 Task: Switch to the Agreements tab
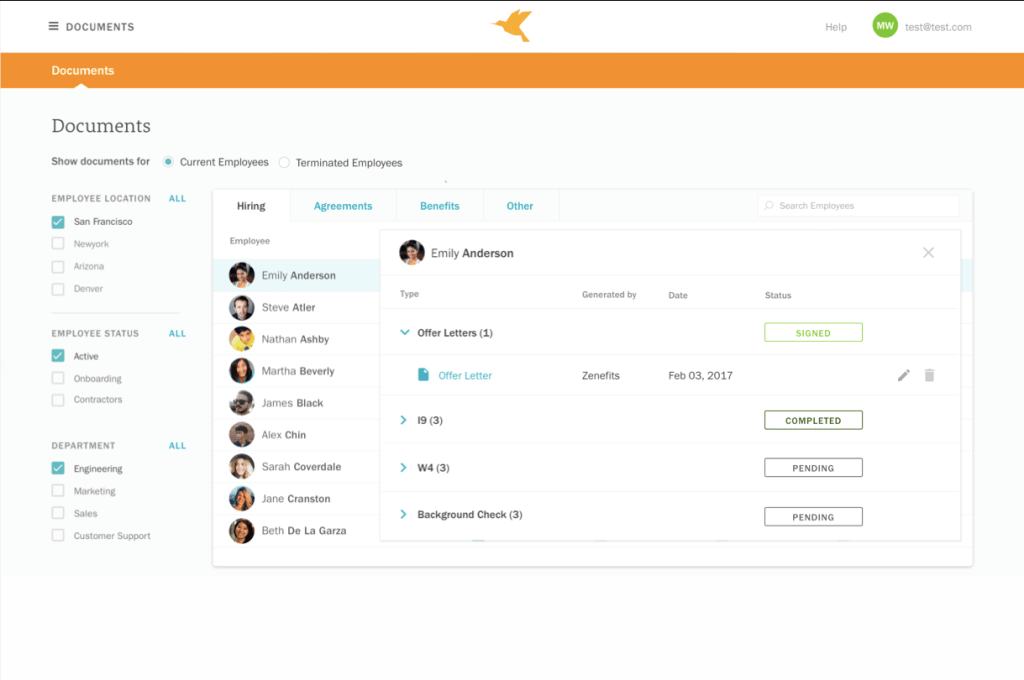(343, 206)
